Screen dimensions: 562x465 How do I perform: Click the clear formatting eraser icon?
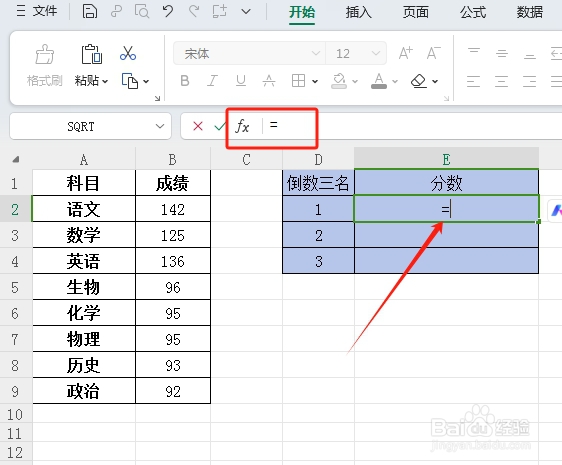[419, 81]
